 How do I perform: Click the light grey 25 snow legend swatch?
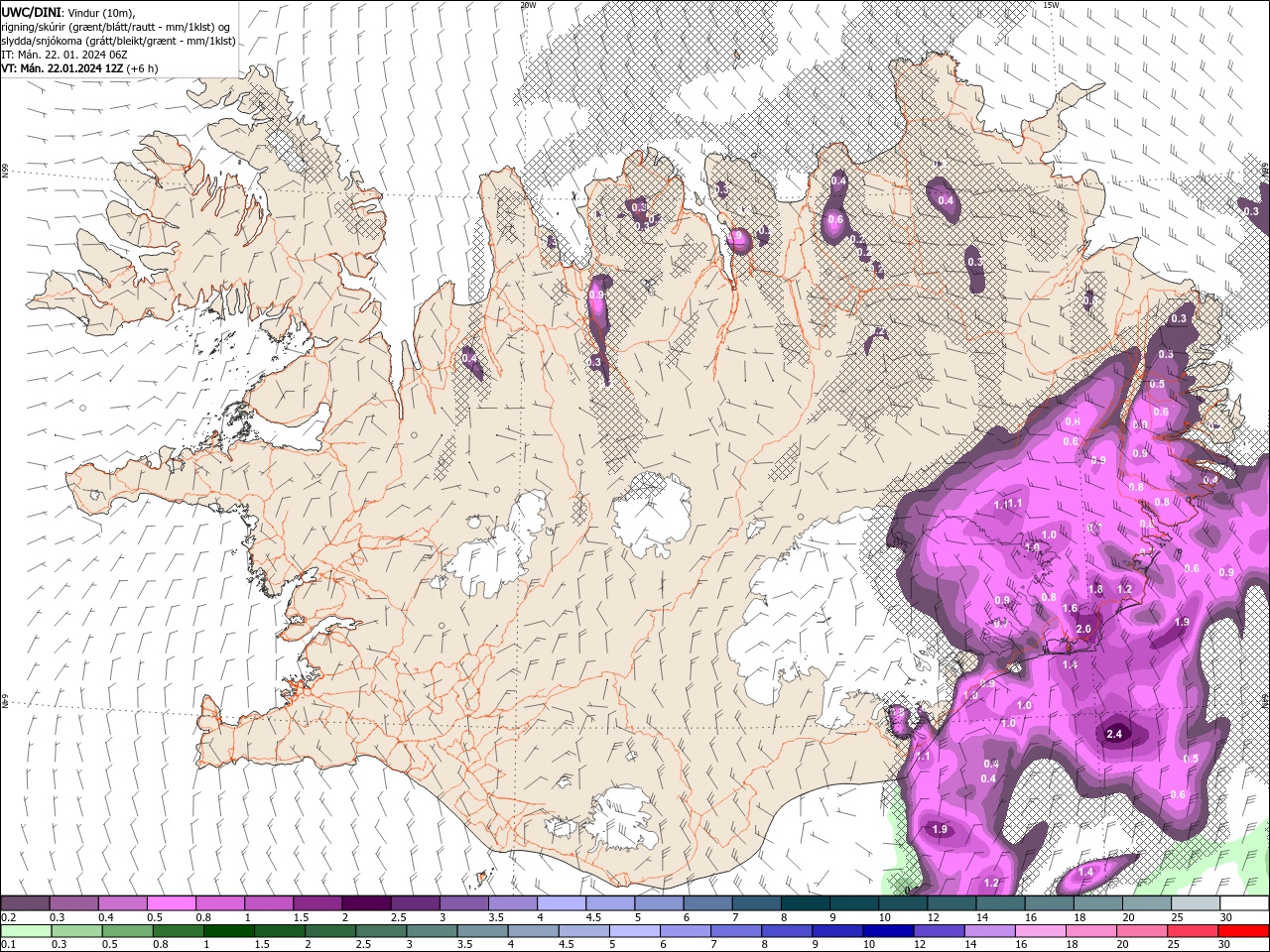click(1196, 903)
